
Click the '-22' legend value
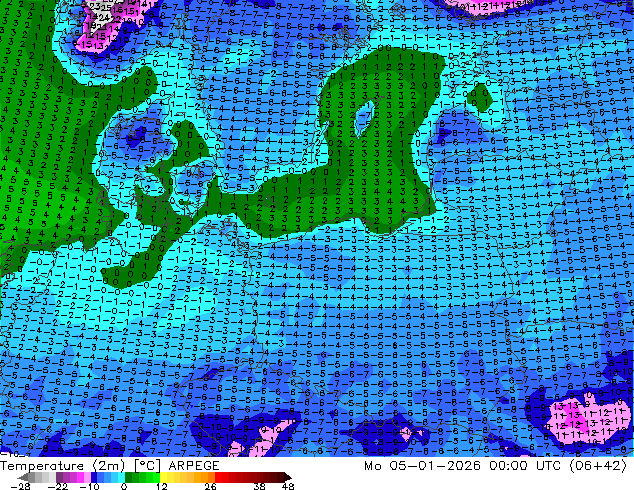tap(57, 486)
